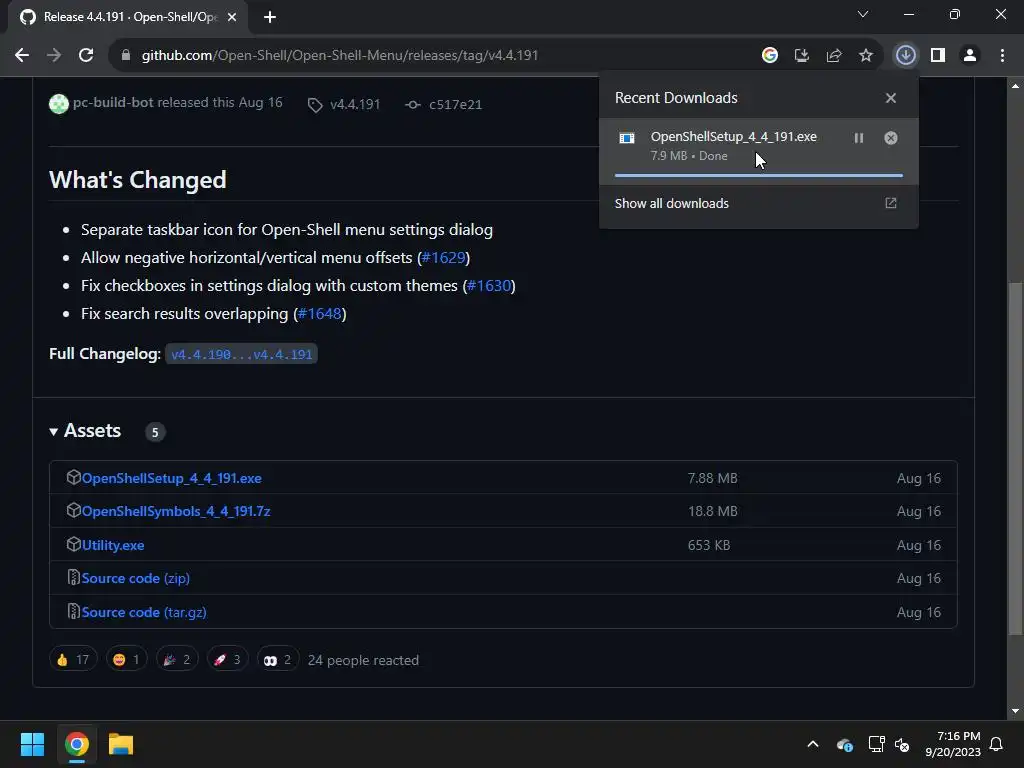Download Utility.exe asset

(x=113, y=545)
